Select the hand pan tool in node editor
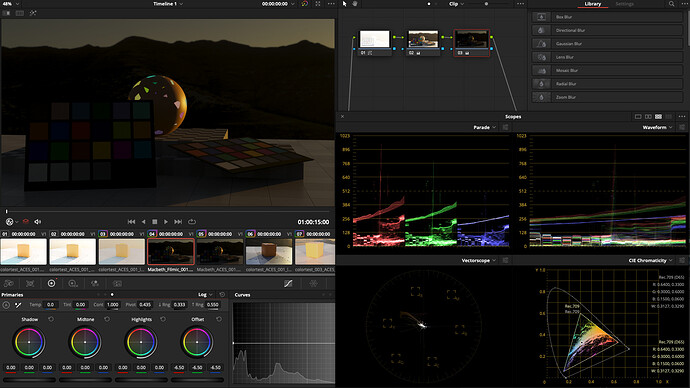The image size is (690, 388). [355, 4]
